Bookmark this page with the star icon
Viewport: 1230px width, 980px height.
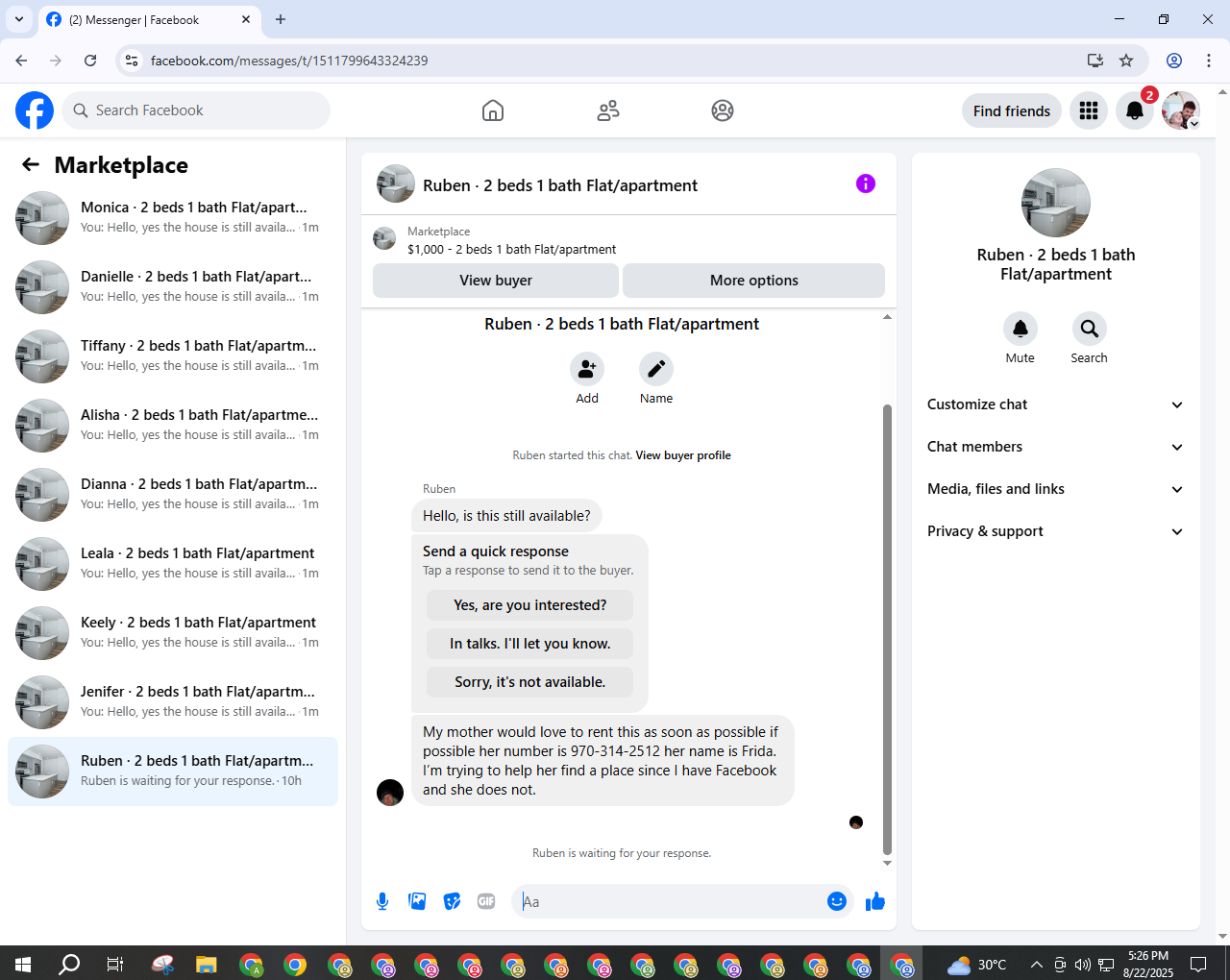1126,61
